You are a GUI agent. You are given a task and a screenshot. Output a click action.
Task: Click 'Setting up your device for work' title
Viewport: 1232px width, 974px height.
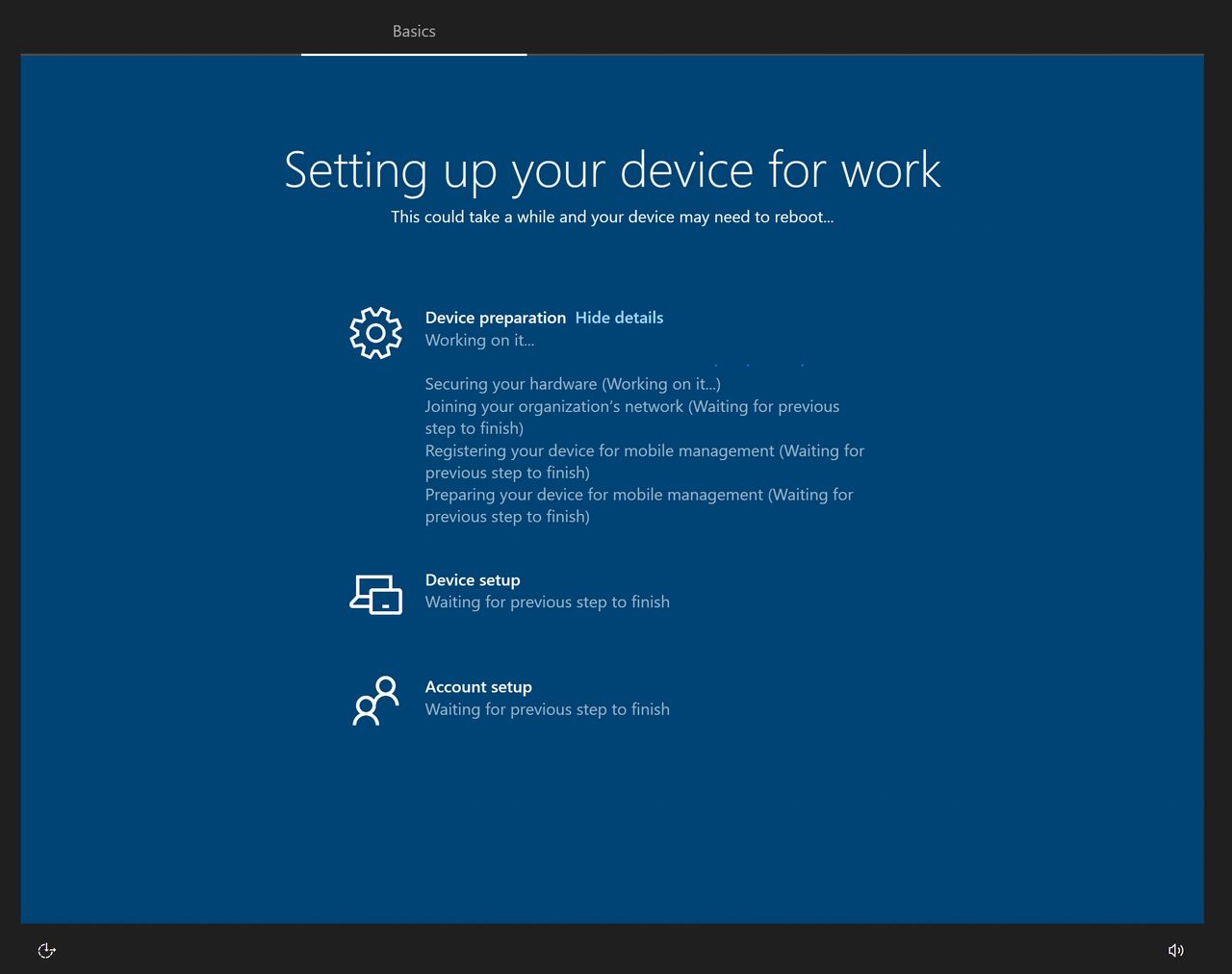[x=612, y=170]
